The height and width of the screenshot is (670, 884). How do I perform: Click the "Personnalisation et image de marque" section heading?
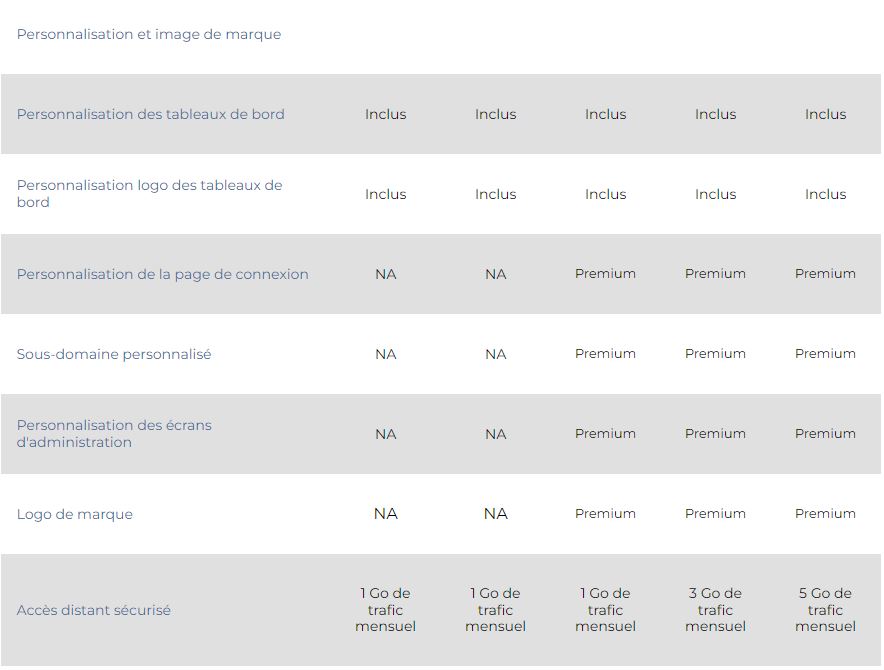[149, 34]
